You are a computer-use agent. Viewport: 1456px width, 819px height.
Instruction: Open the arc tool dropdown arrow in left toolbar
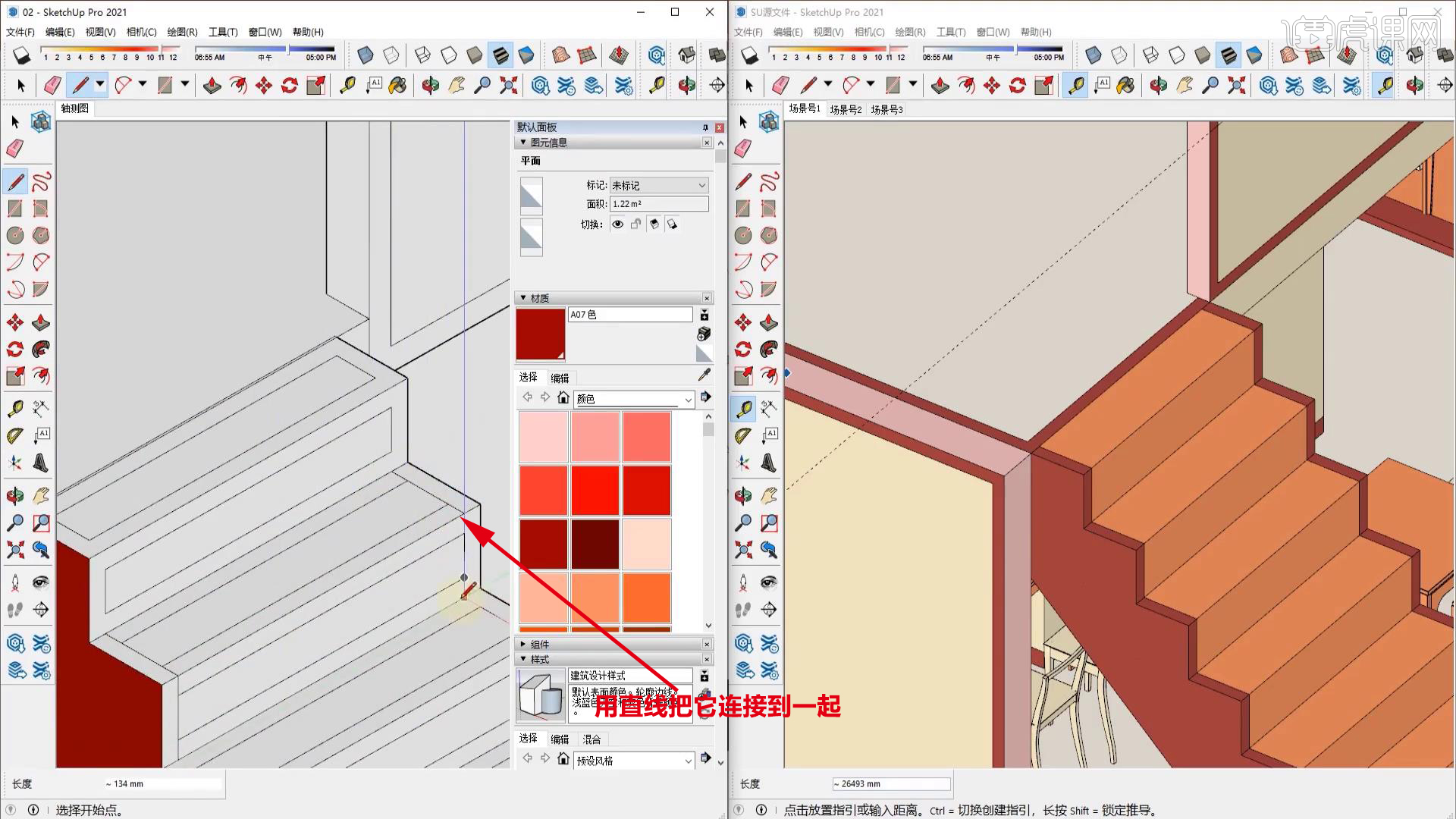[x=143, y=84]
